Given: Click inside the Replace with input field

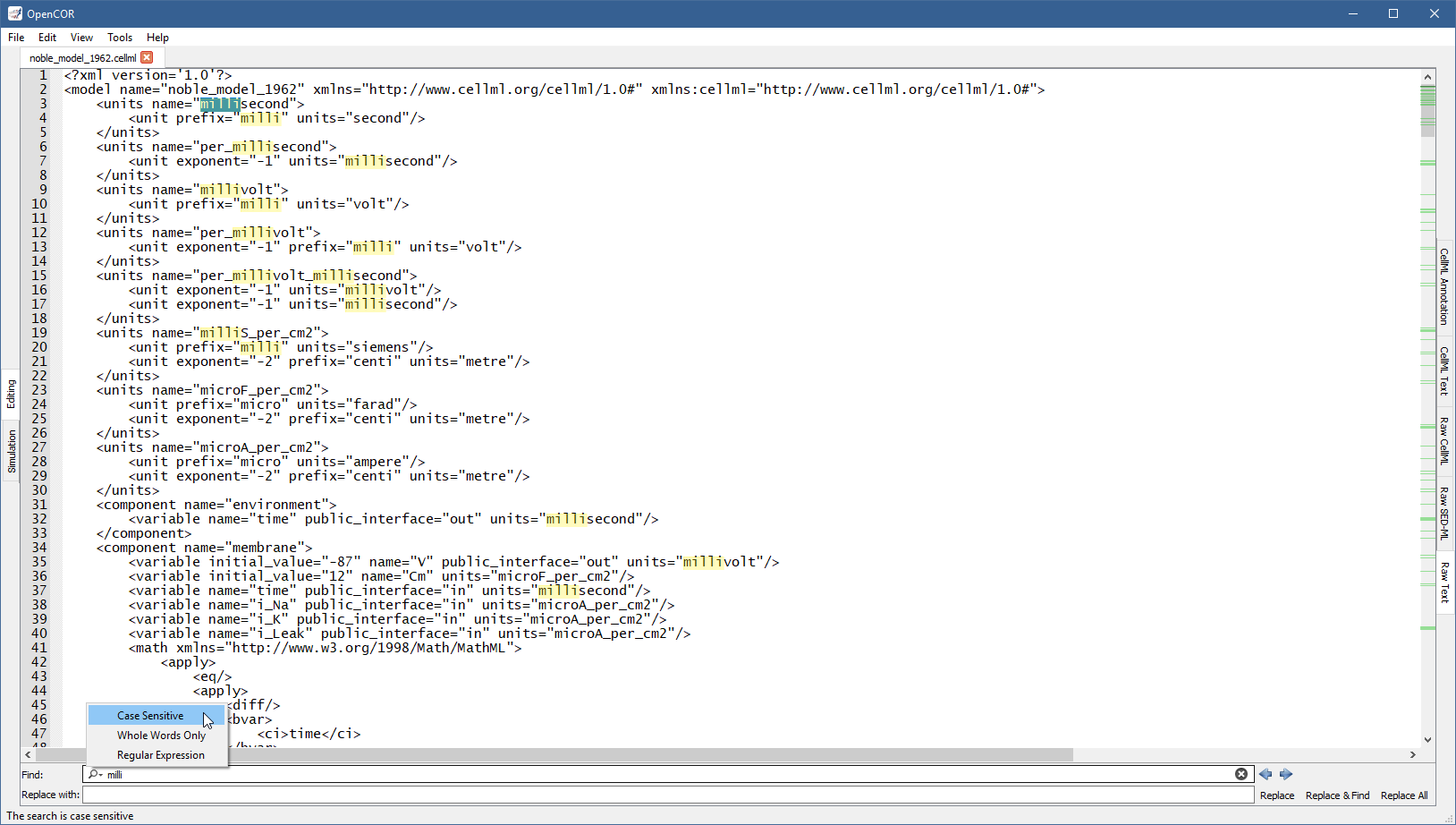Looking at the screenshot, I should [667, 795].
